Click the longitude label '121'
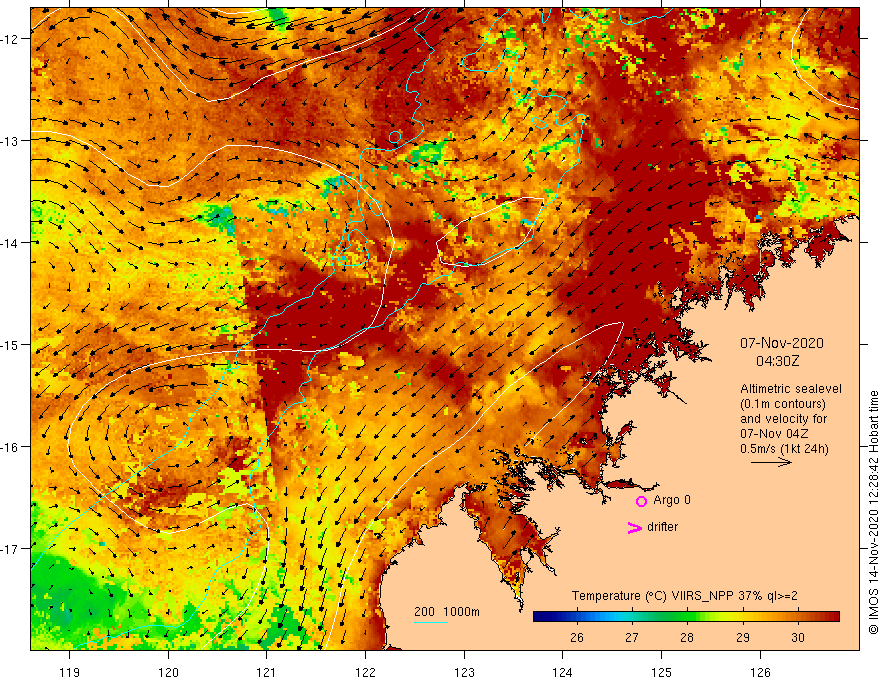The width and height of the screenshot is (880, 680). click(267, 672)
